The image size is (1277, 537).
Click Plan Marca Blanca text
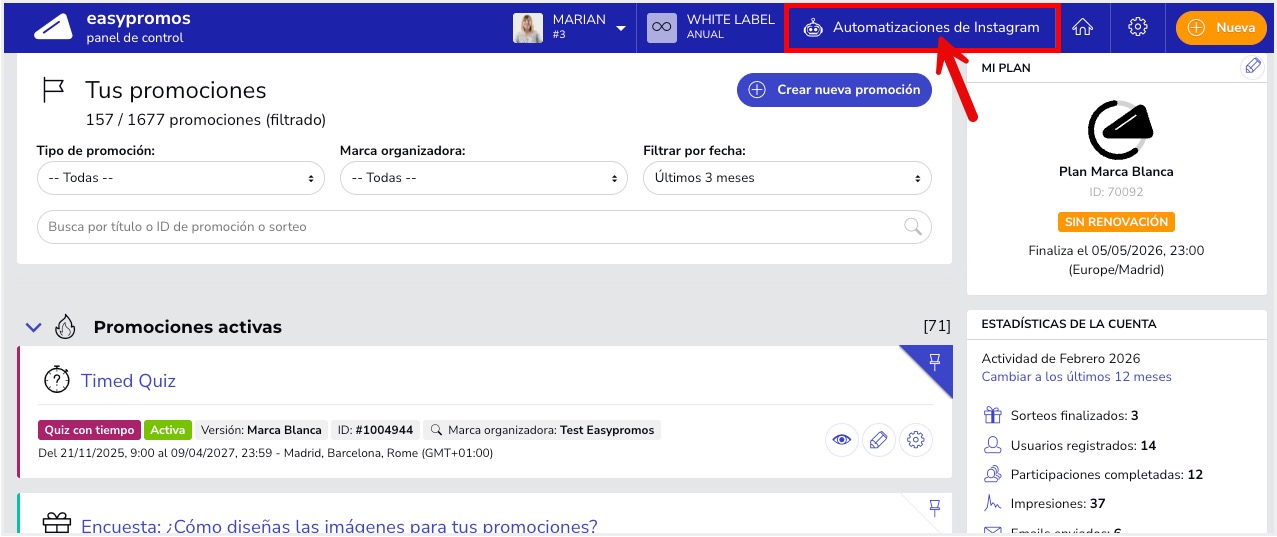pos(1116,172)
